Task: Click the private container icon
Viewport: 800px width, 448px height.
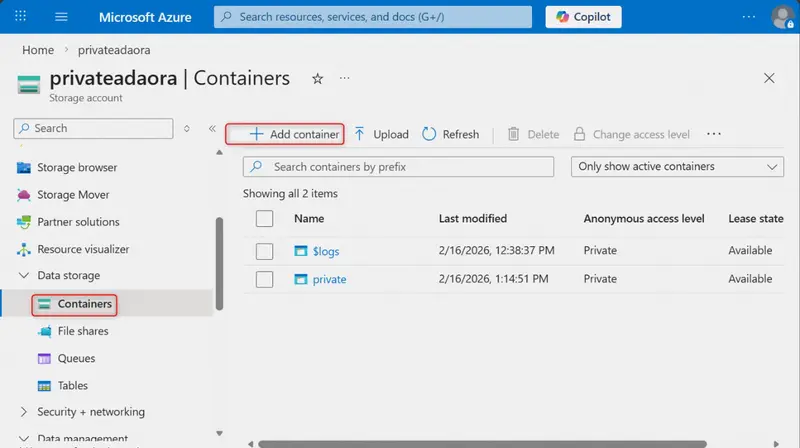Action: coord(301,279)
